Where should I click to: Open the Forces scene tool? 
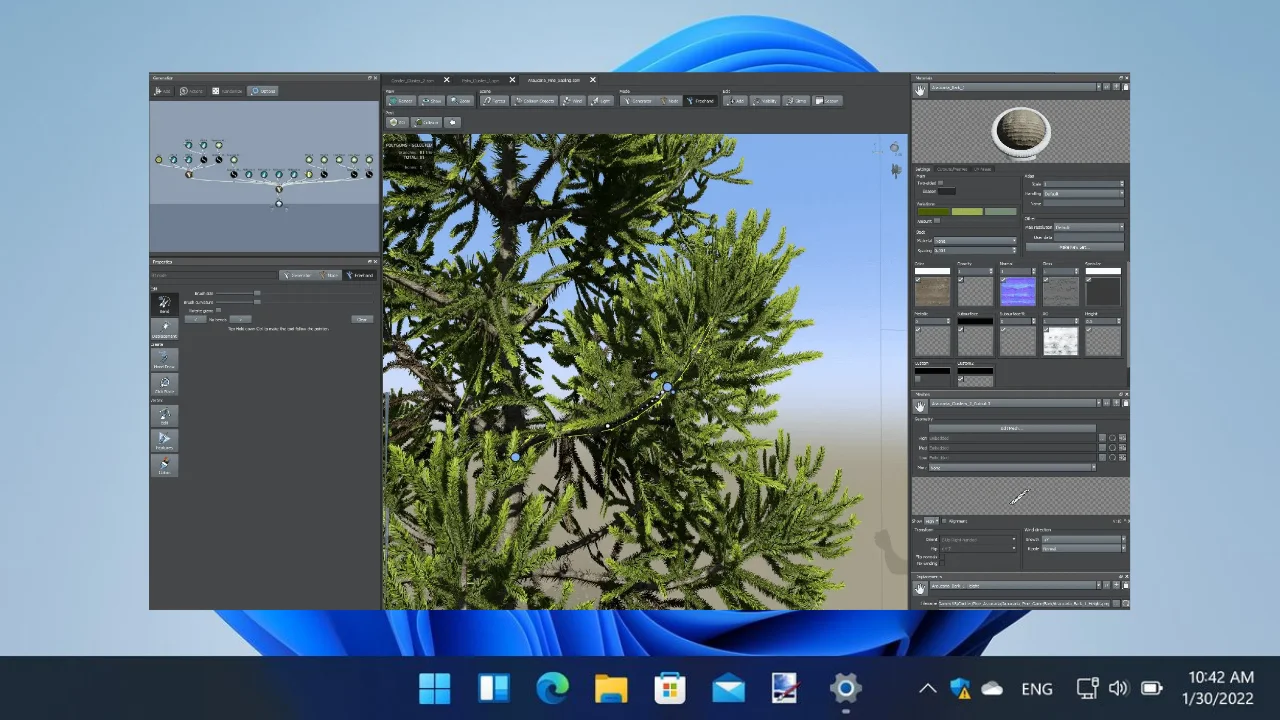pos(495,101)
